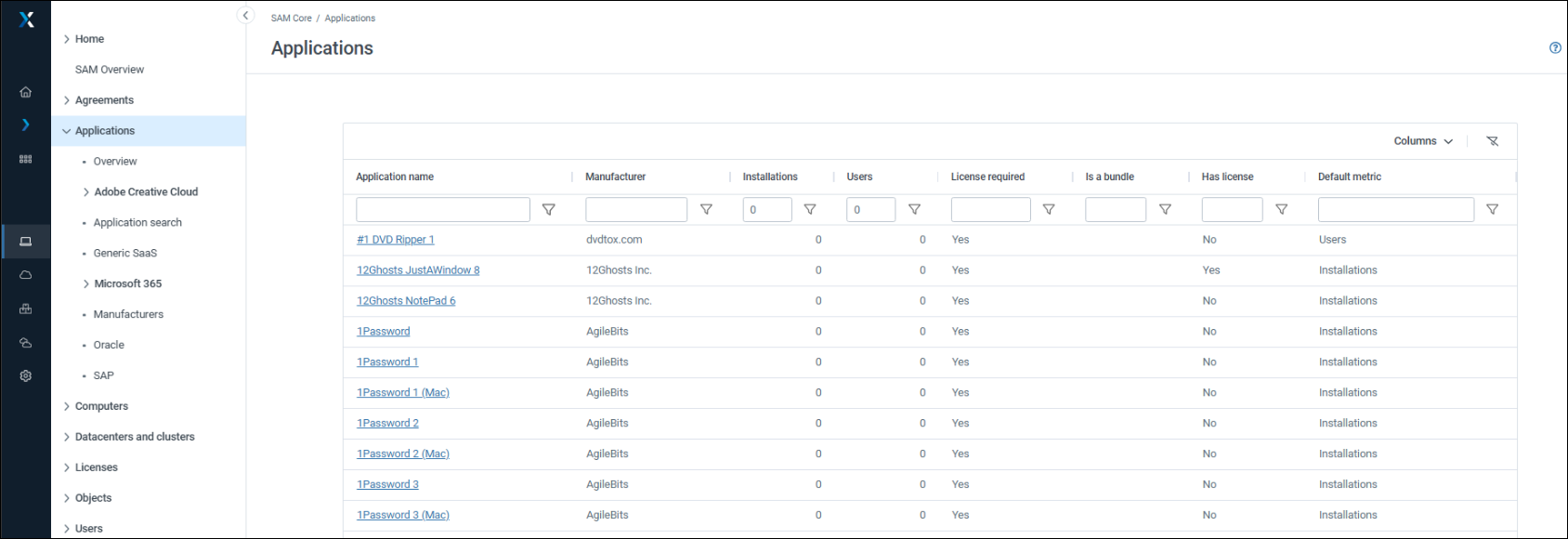Select the laptop rail icon
The width and height of the screenshot is (1568, 539).
pyautogui.click(x=26, y=242)
